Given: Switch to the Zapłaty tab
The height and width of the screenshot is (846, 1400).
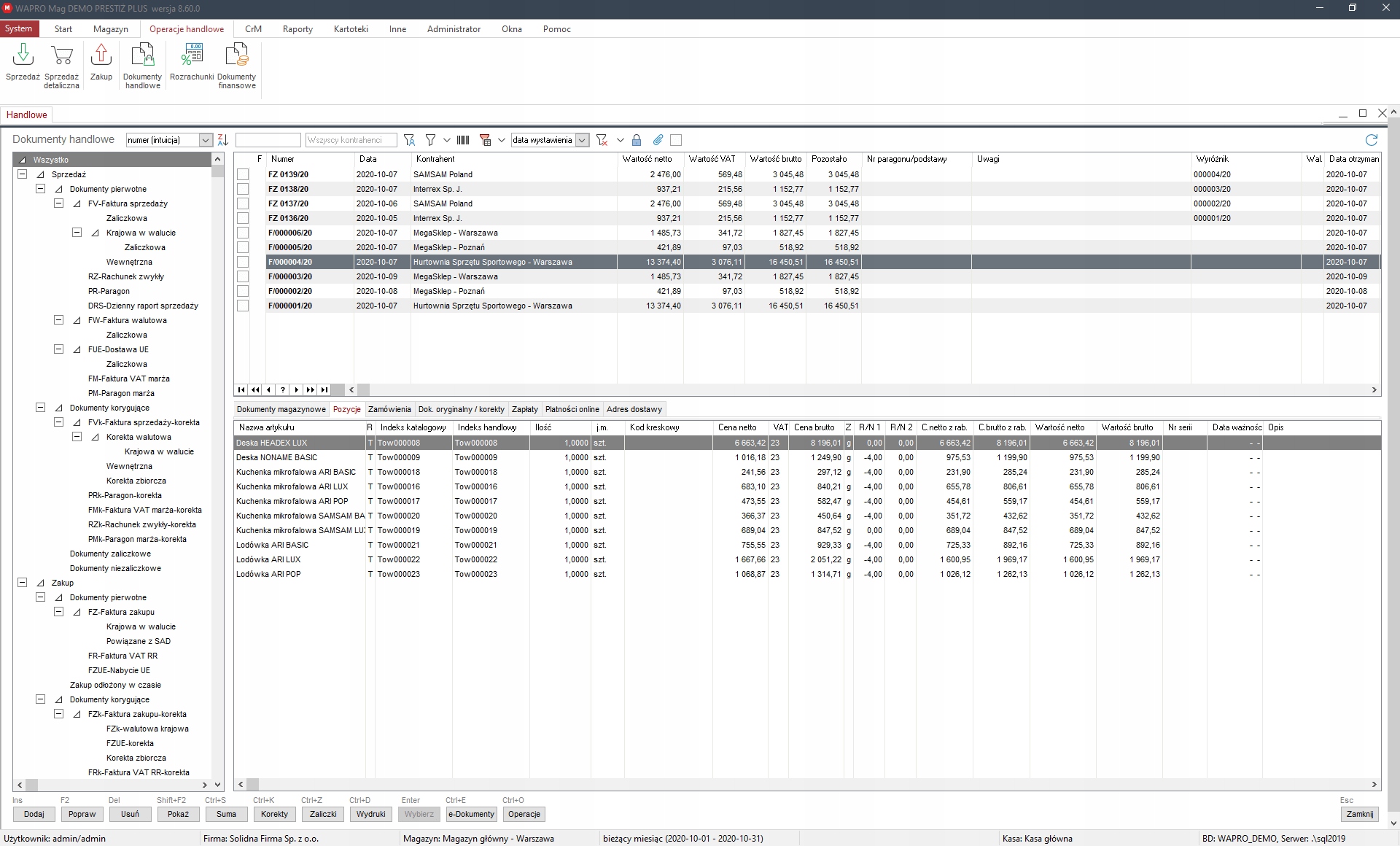Looking at the screenshot, I should pyautogui.click(x=524, y=409).
